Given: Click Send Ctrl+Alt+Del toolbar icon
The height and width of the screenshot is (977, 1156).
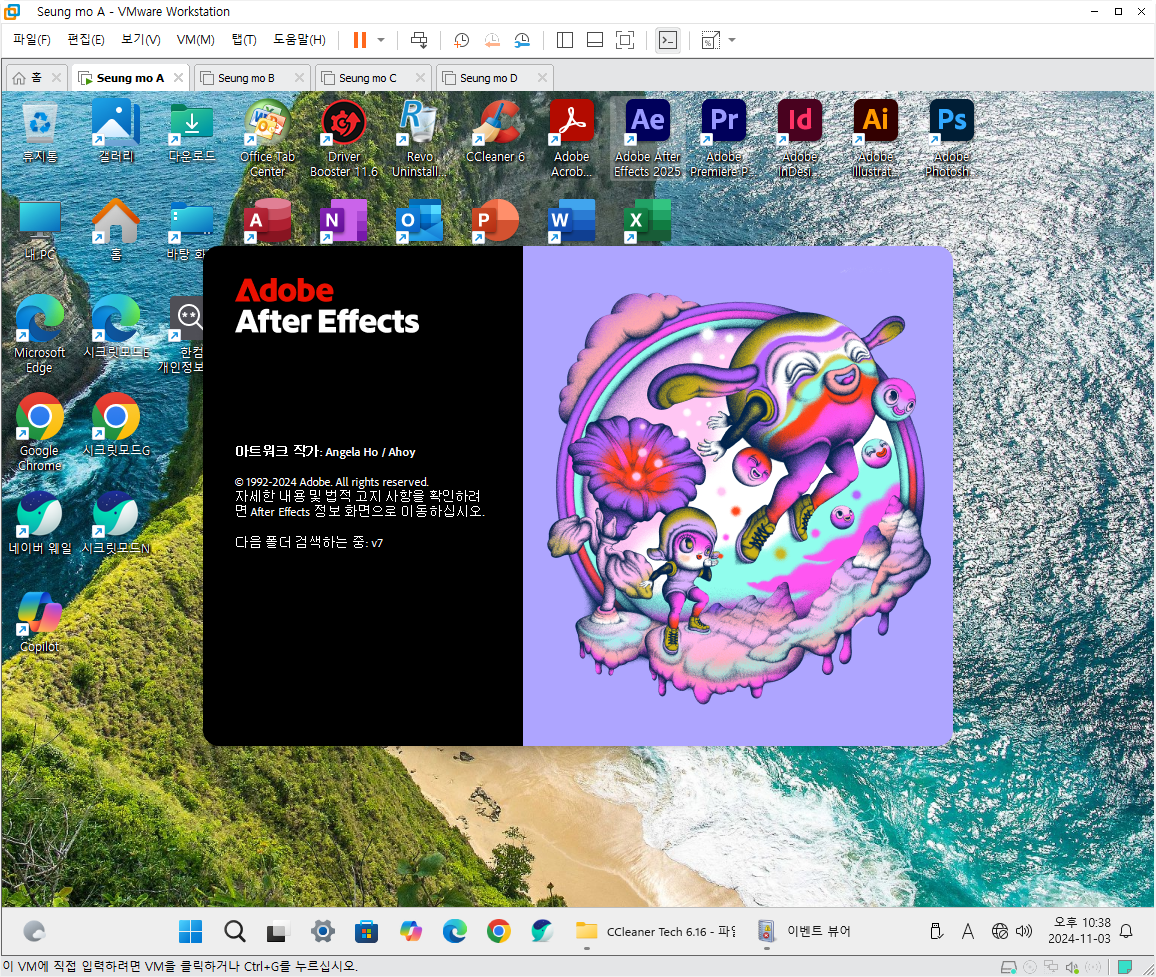Looking at the screenshot, I should (419, 40).
